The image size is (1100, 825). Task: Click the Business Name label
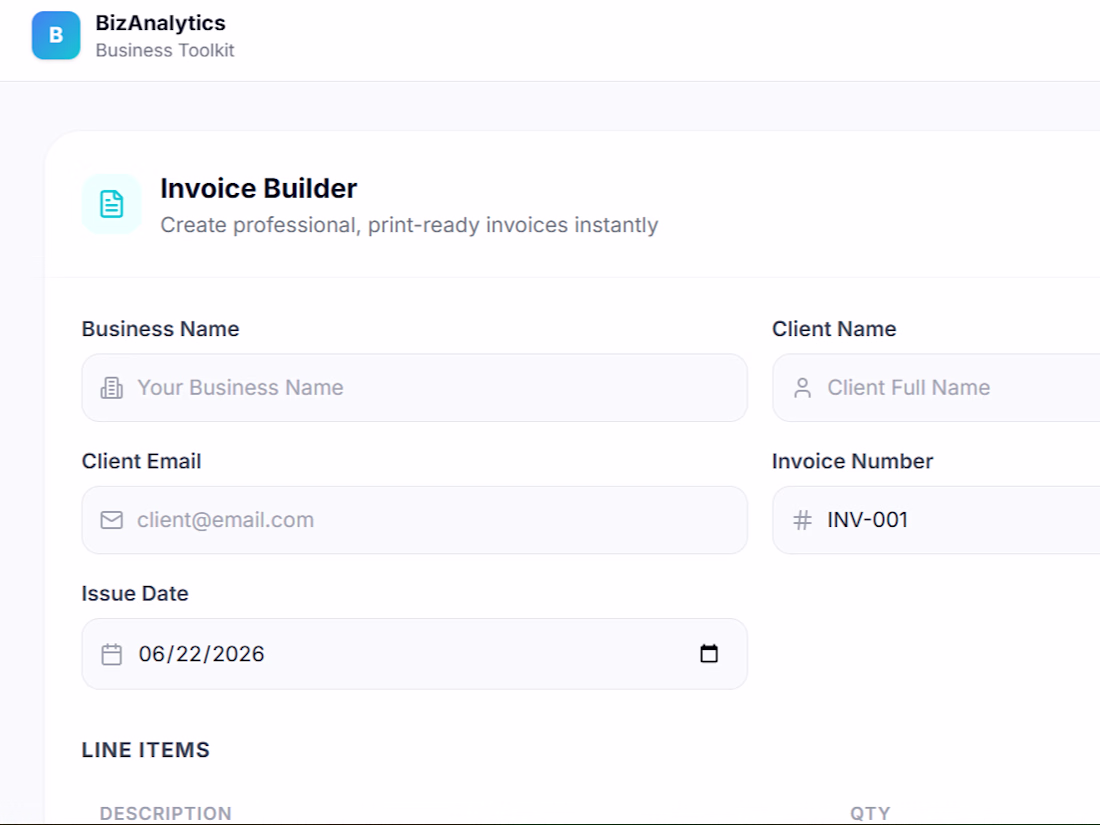pyautogui.click(x=161, y=329)
